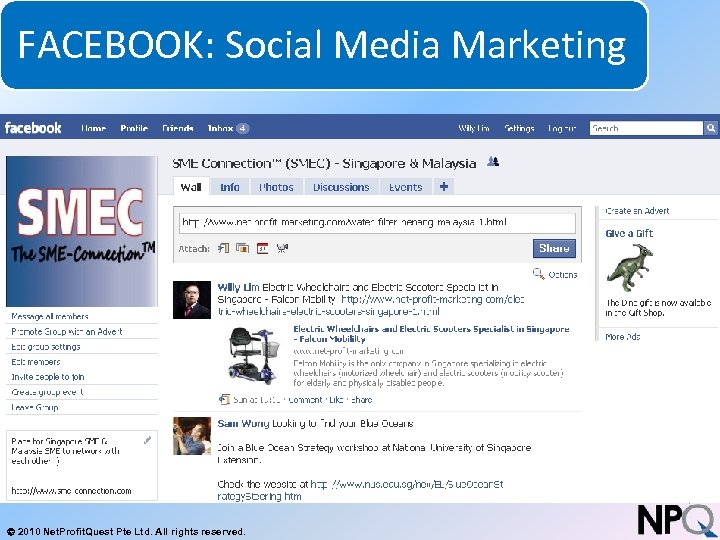Screen dimensions: 720x540
Task: Open the wall Options link
Action: pyautogui.click(x=562, y=275)
